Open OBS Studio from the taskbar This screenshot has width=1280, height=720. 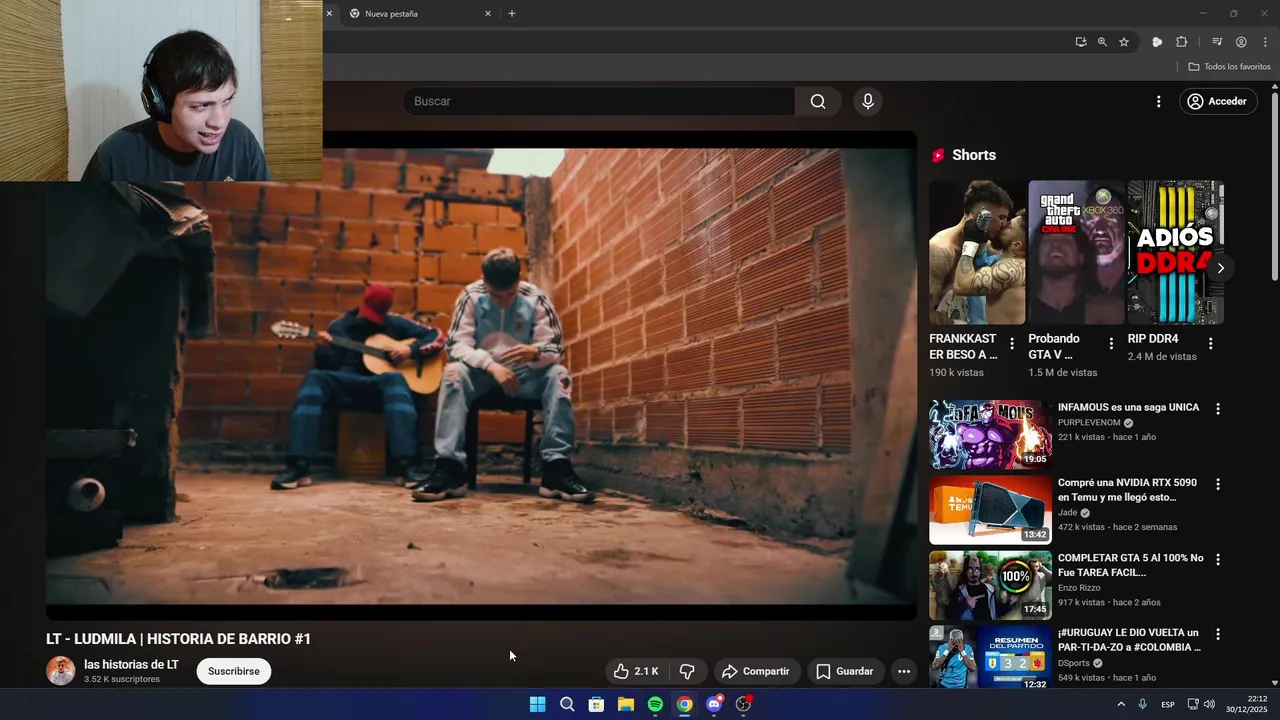pos(743,704)
